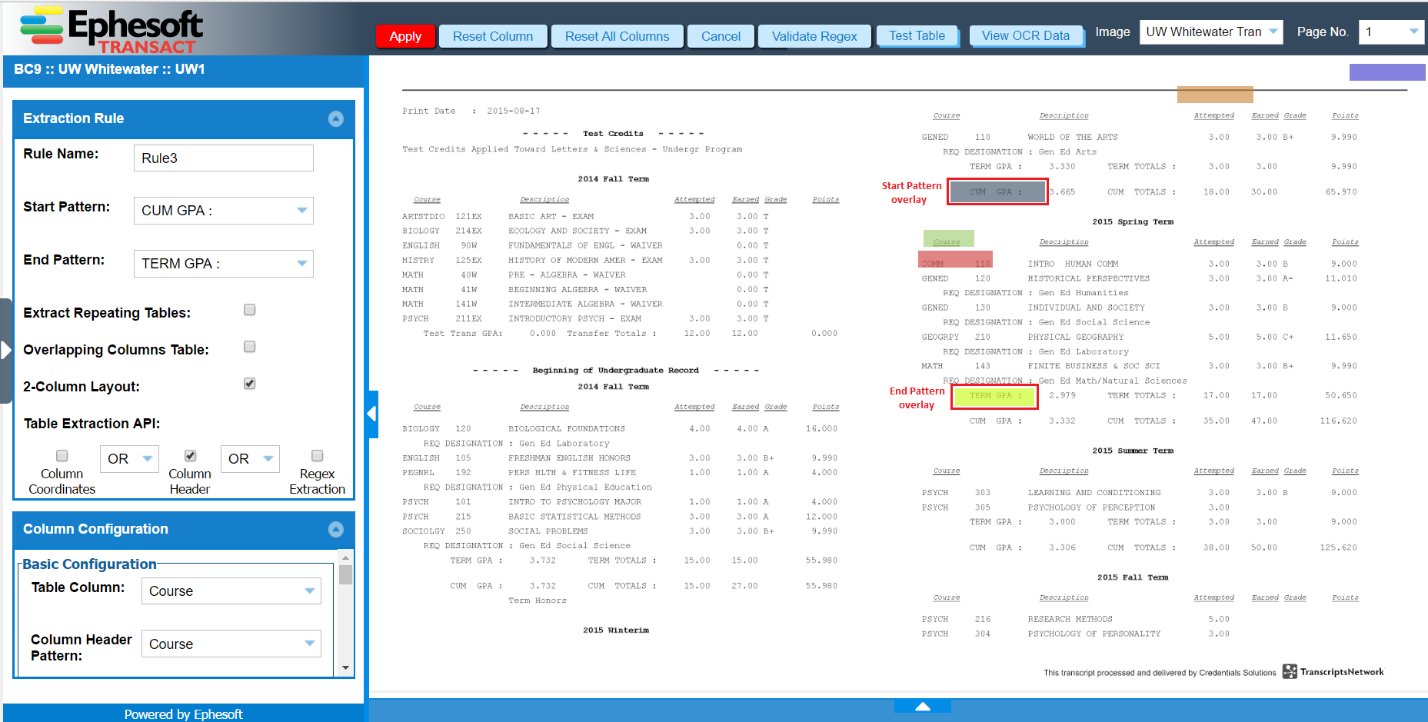1428x722 pixels.
Task: Open the Start Pattern dropdown
Action: coord(302,211)
